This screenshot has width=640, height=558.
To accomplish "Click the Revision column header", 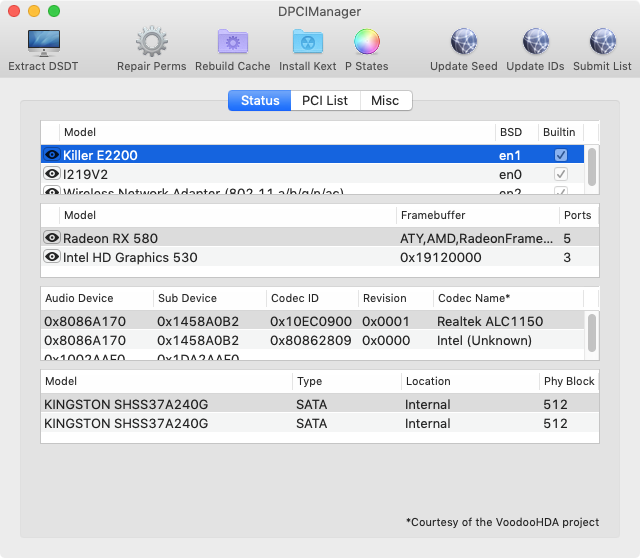I will 396,298.
